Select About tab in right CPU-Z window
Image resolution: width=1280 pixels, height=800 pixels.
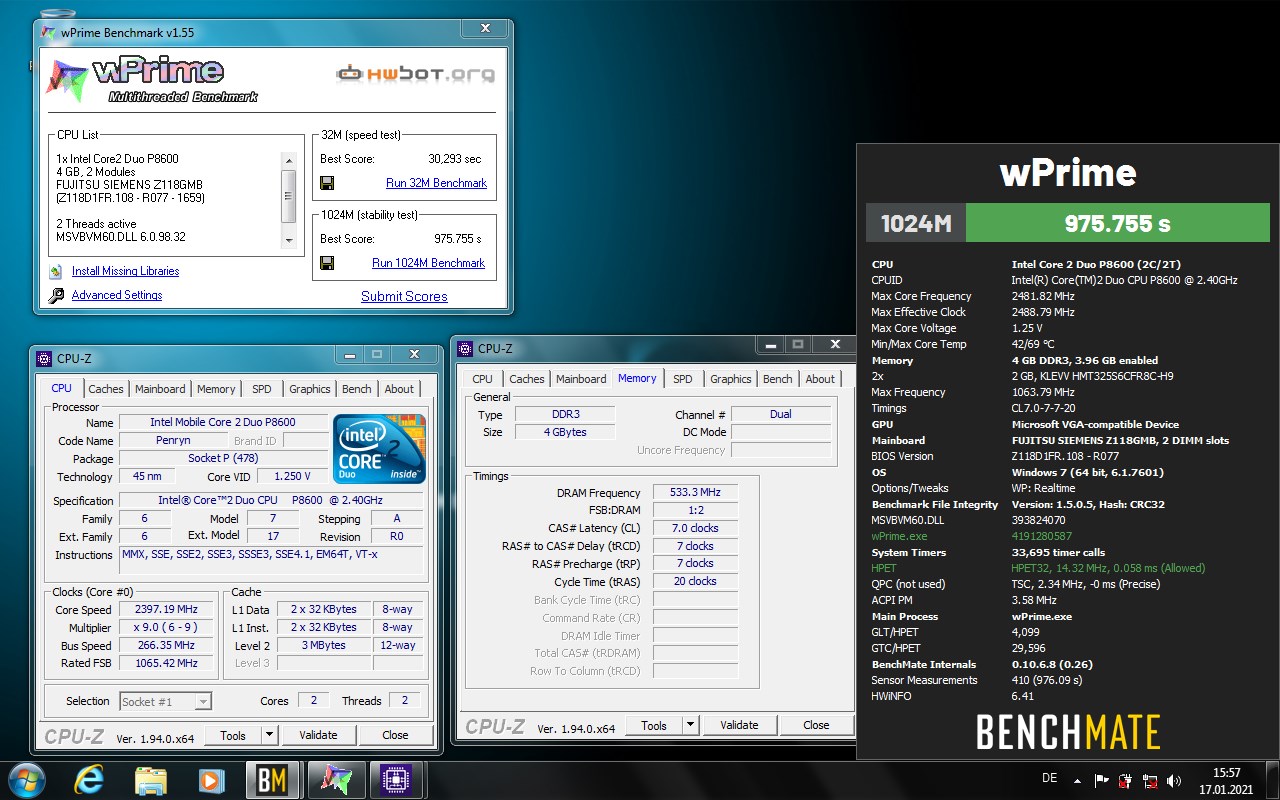pyautogui.click(x=820, y=379)
